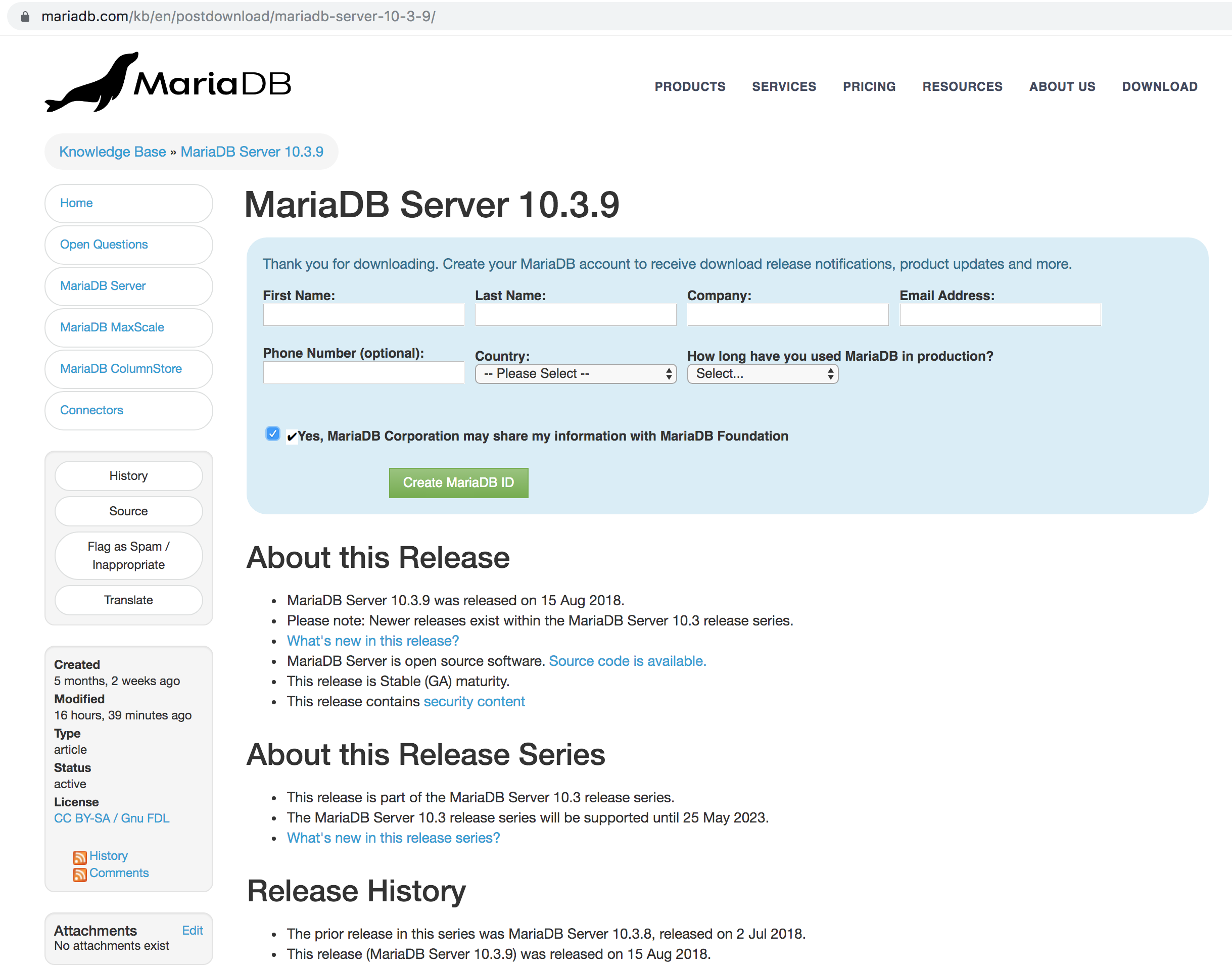Open Source code is available link
Screen dimensions: 1232x968
click(x=627, y=661)
